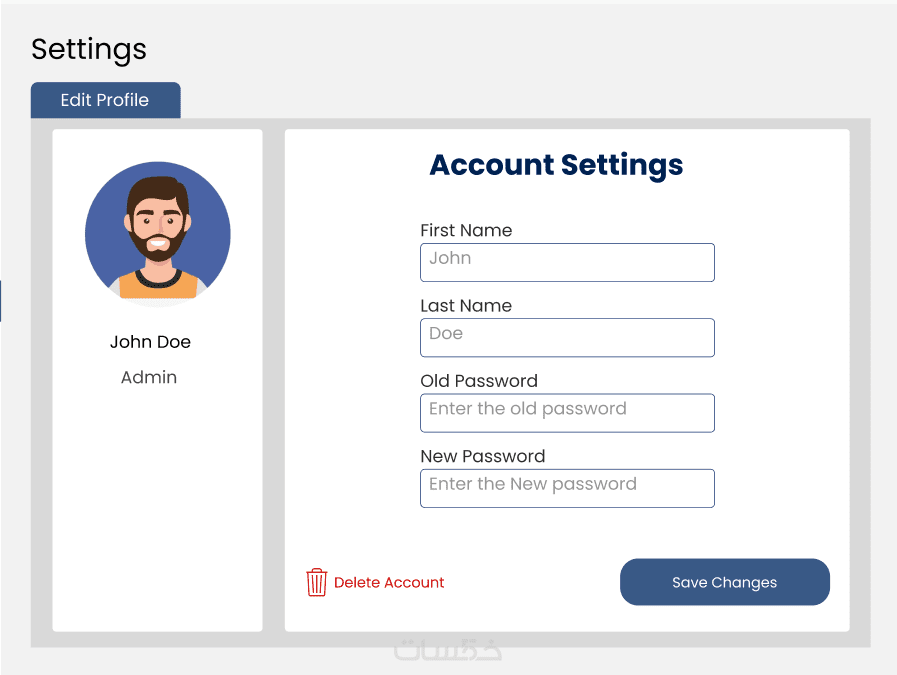Focus the Last Name input field
897x675 pixels.
pos(567,337)
